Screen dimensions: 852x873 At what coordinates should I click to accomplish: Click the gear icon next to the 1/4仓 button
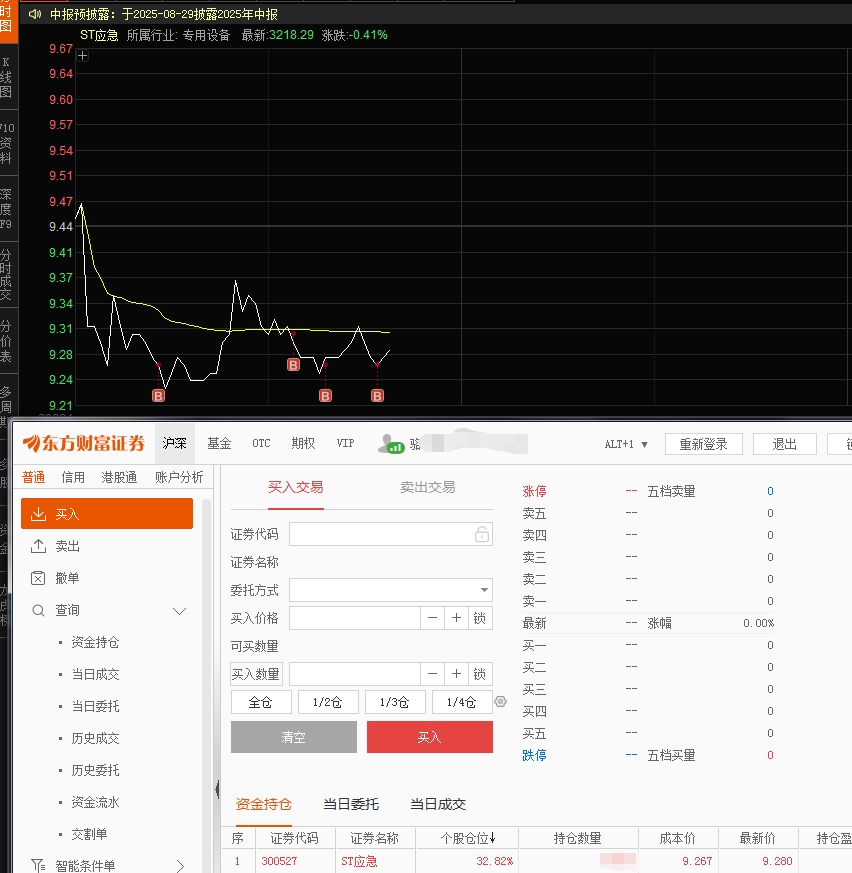[501, 702]
